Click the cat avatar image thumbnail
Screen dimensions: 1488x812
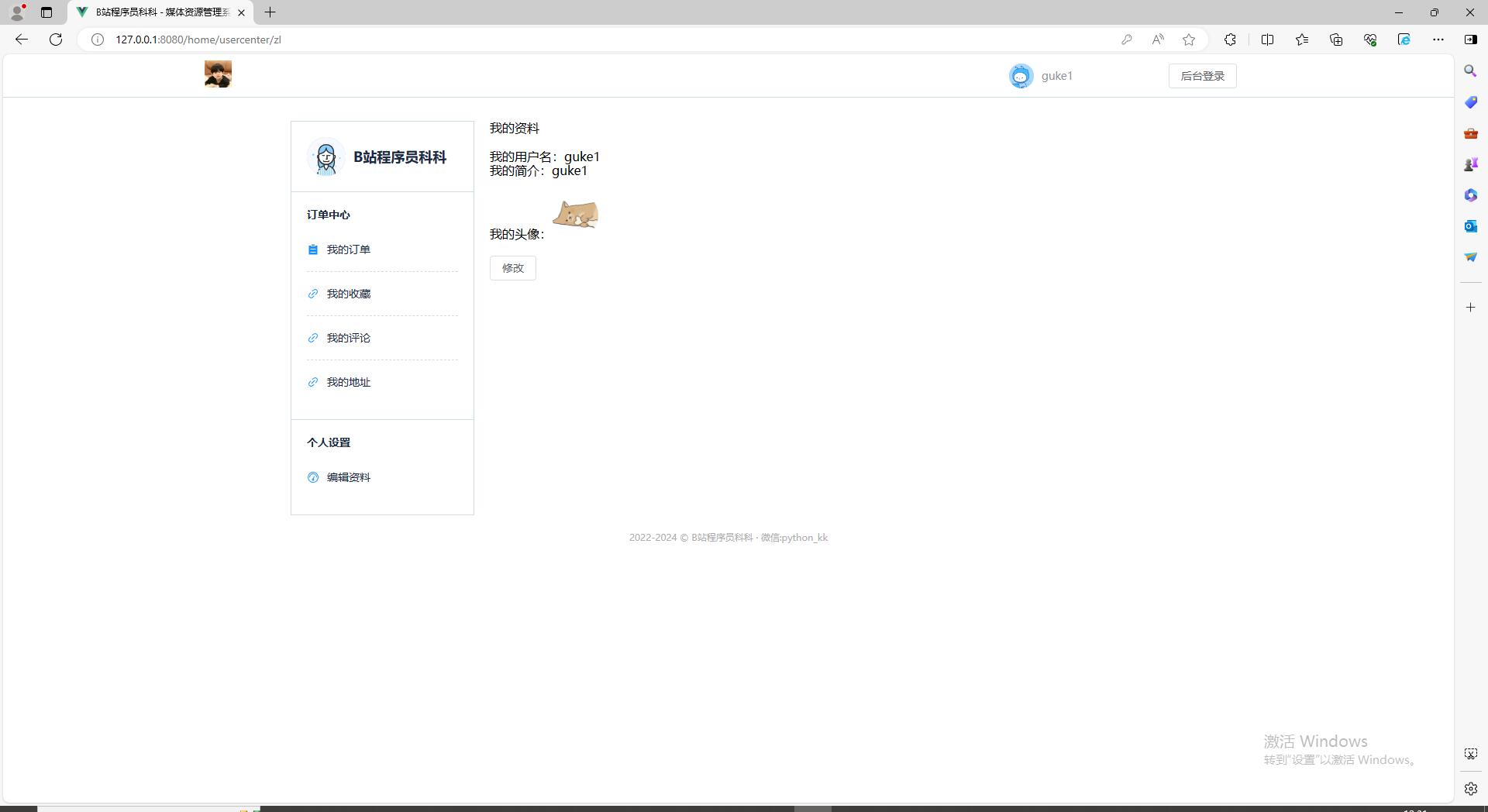(575, 215)
